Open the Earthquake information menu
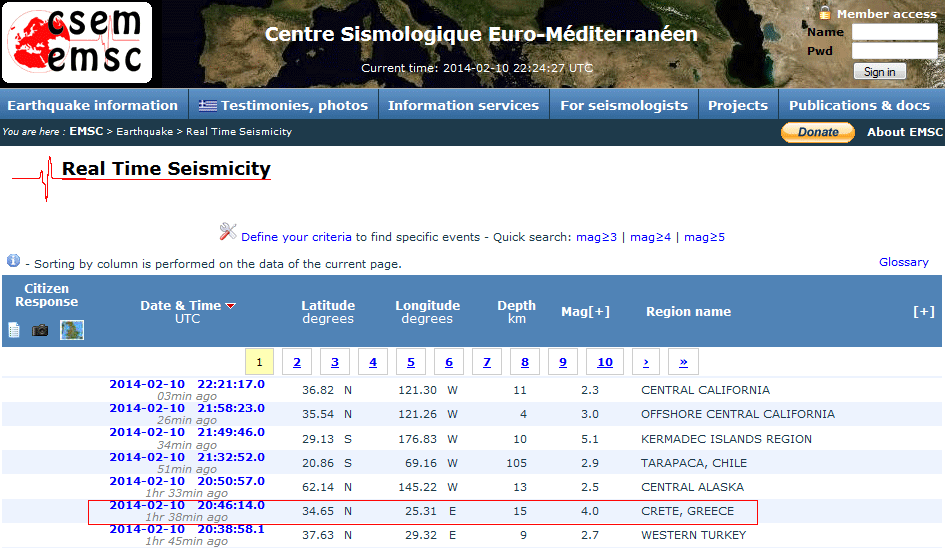This screenshot has width=945, height=548. coord(92,105)
